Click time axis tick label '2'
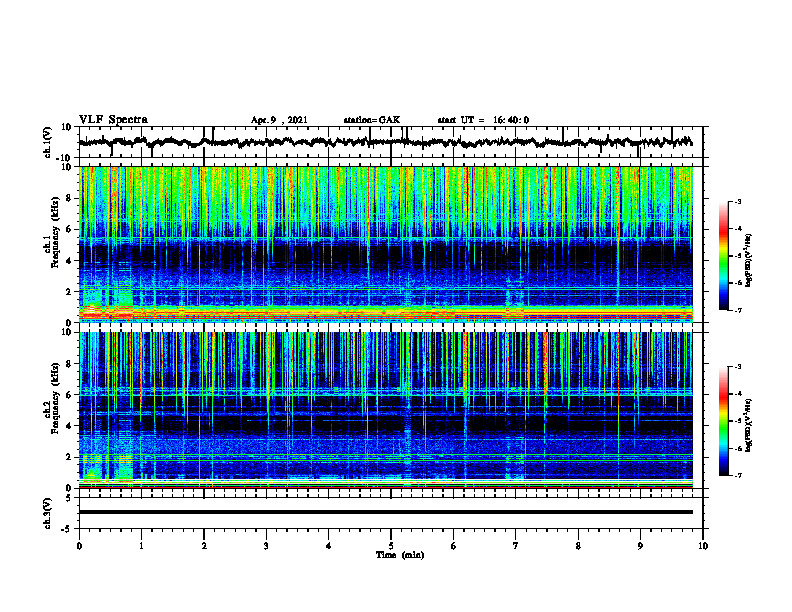The height and width of the screenshot is (612, 792). 204,546
